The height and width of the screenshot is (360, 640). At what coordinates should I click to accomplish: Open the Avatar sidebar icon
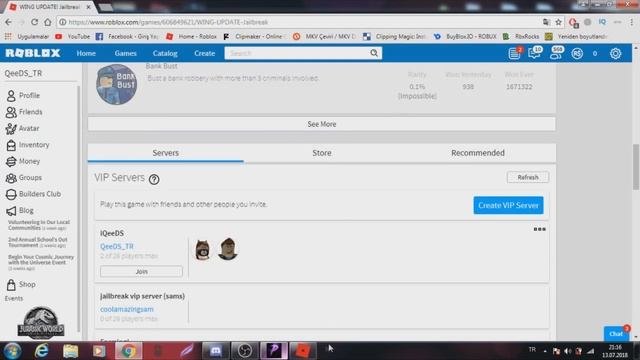11,129
